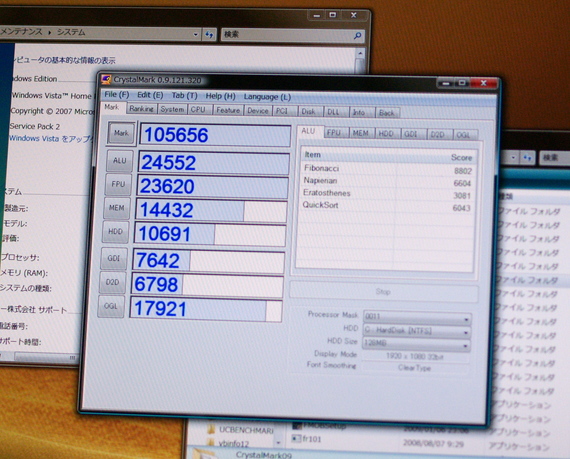Open address dropdown in right Explorer window
Image resolution: width=570 pixels, height=459 pixels.
513,158
